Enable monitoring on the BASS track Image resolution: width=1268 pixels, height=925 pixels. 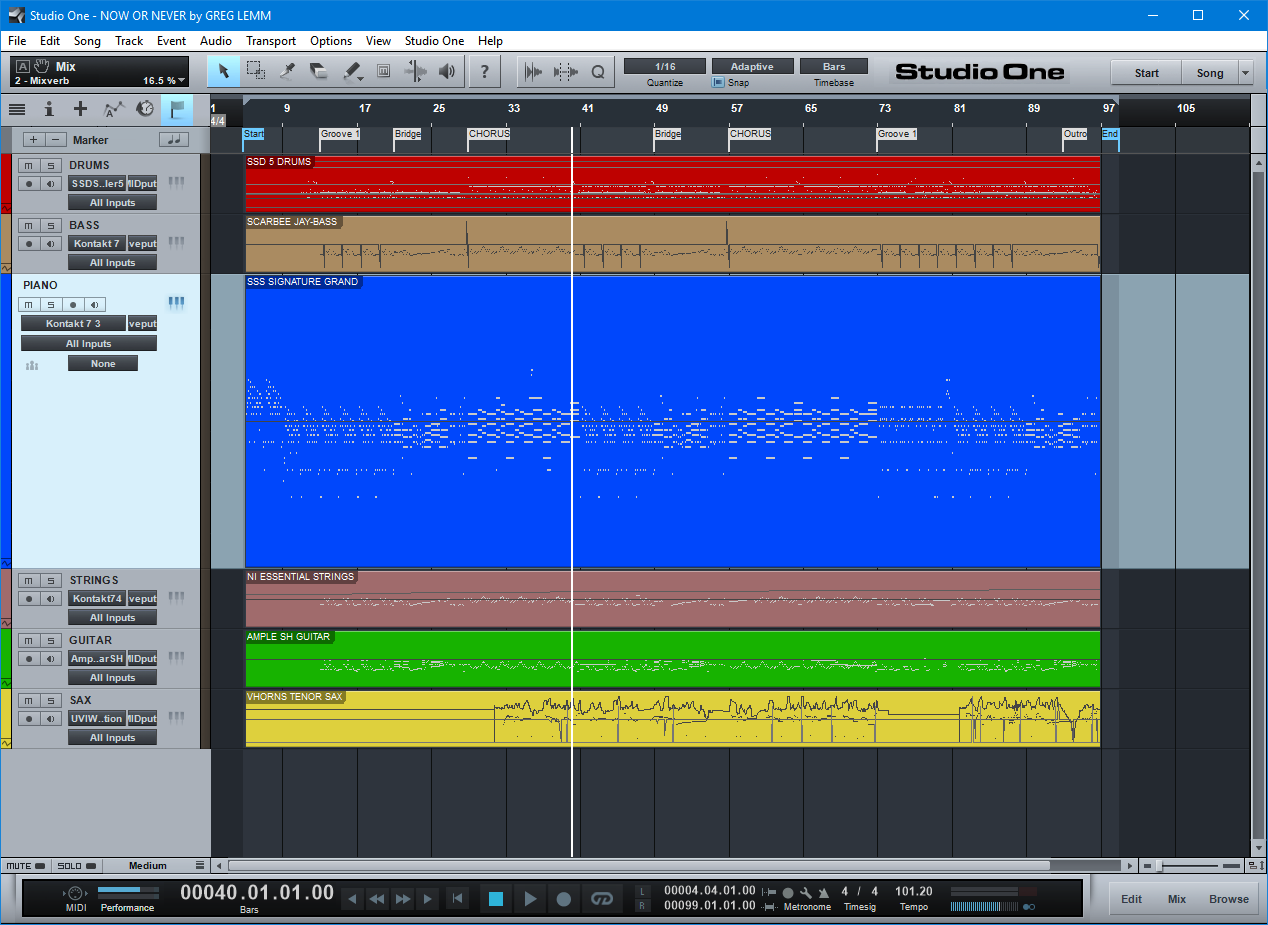click(x=50, y=243)
